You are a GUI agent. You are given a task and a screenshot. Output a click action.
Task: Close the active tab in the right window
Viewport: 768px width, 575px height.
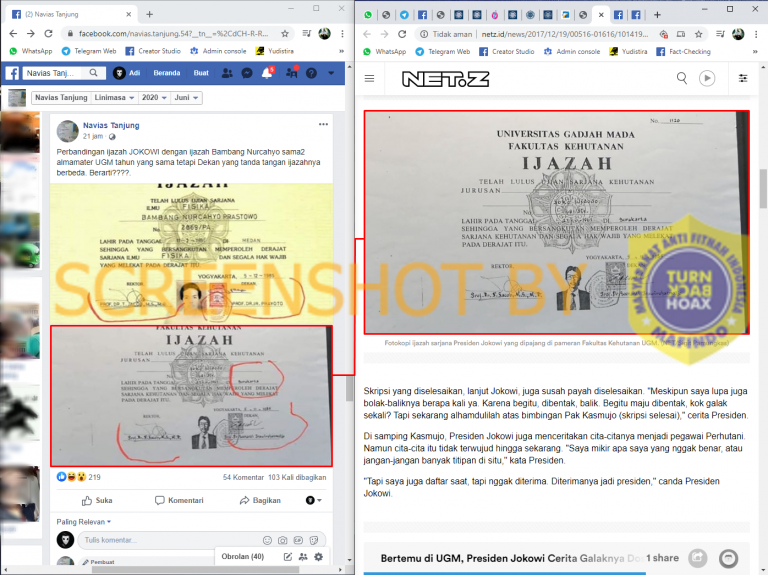coord(601,15)
